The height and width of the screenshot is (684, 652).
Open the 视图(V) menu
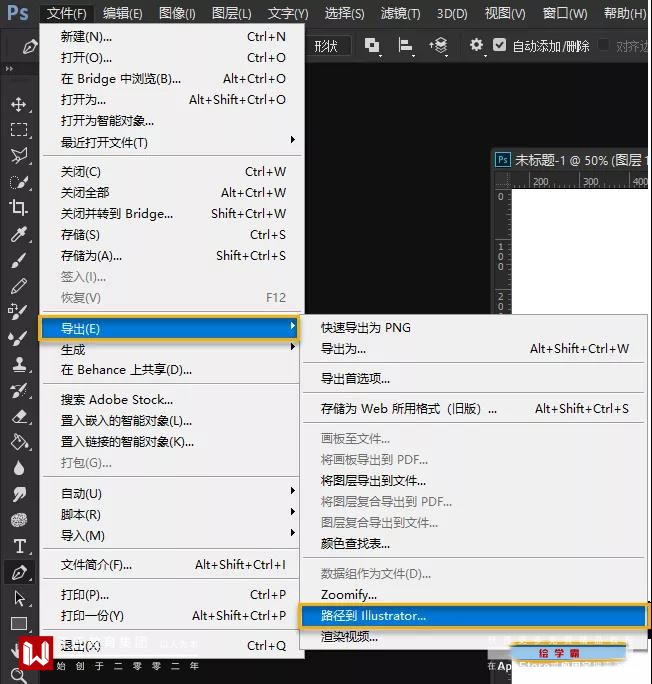click(505, 13)
